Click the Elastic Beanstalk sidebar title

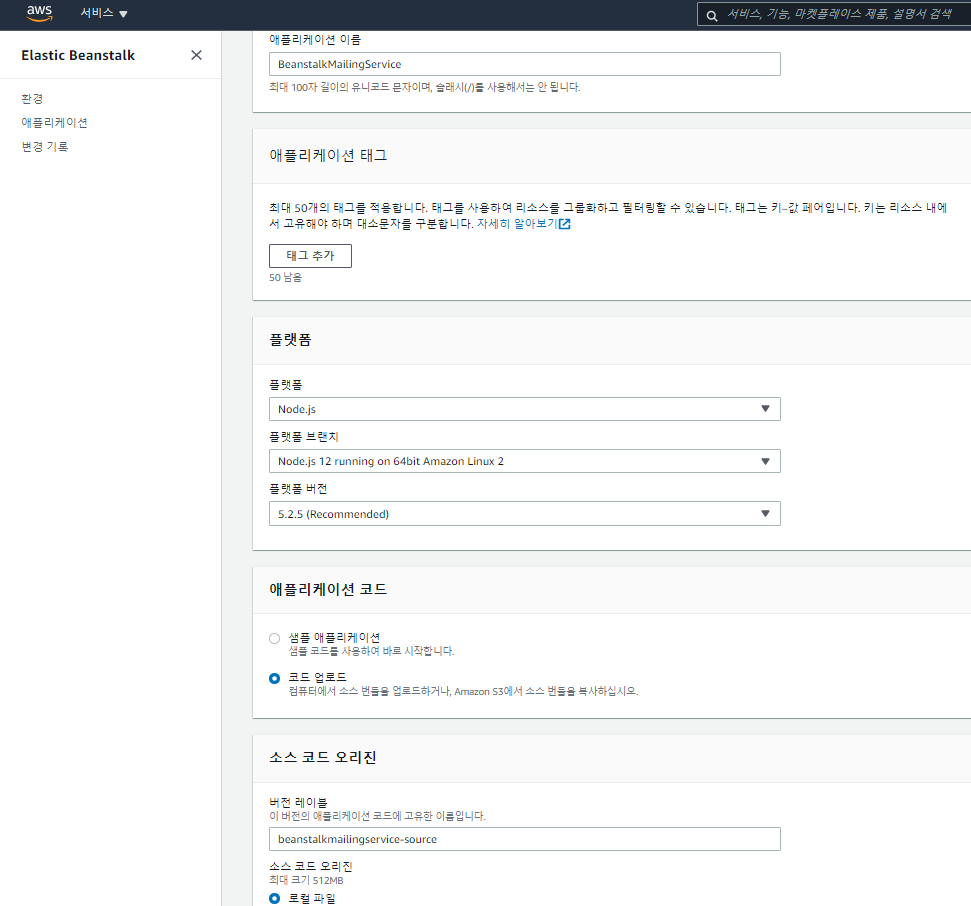click(x=78, y=55)
